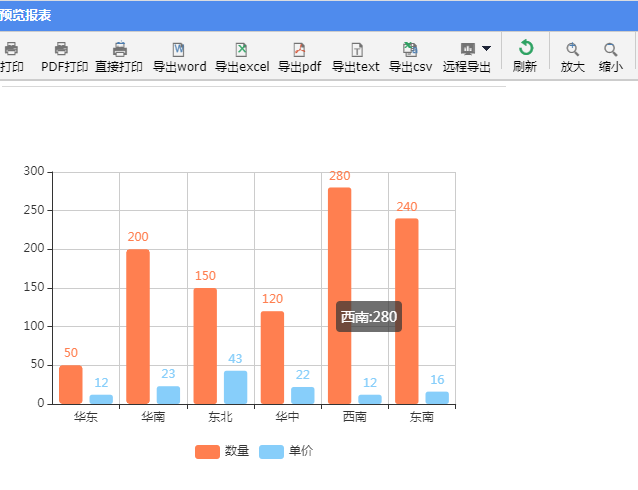Viewport: 638px width, 490px height.
Task: Export report using 导出text icon
Action: (357, 49)
